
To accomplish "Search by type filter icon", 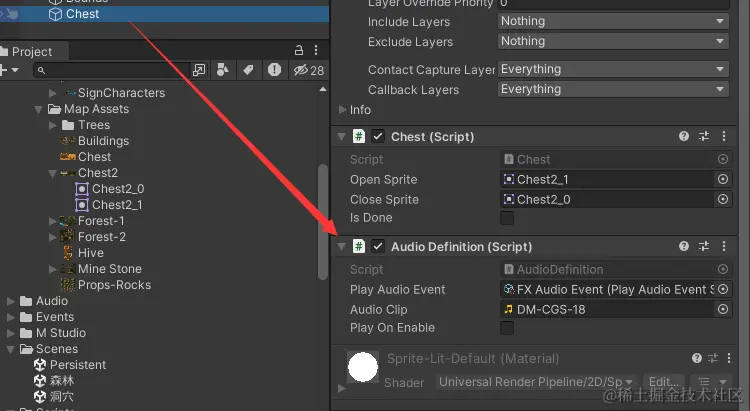I will 222,70.
